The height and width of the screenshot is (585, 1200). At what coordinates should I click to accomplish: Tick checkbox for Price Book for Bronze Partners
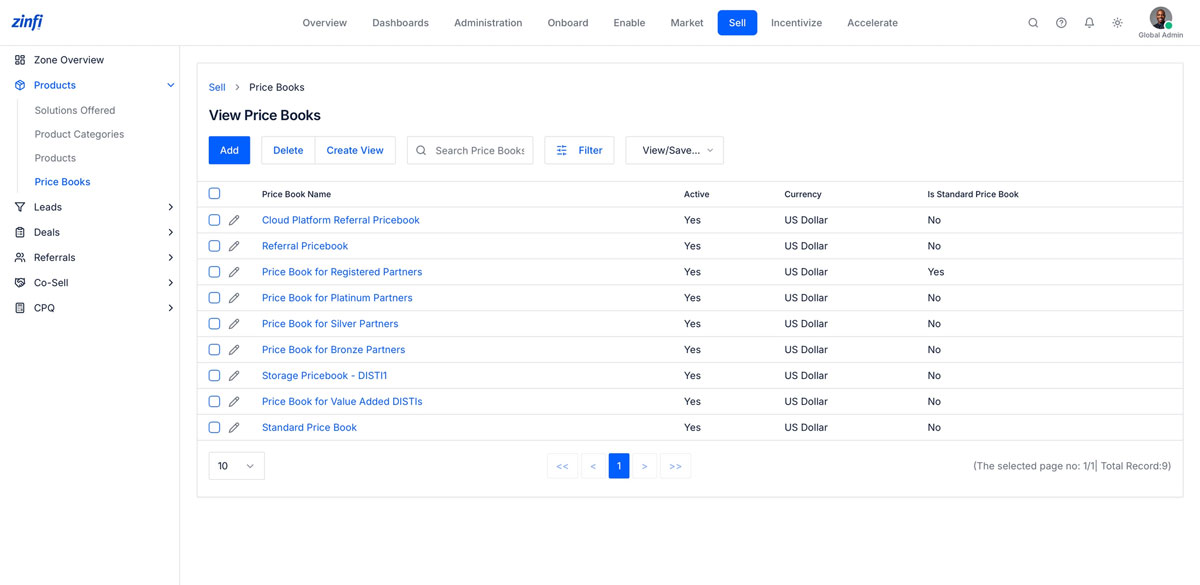pyautogui.click(x=214, y=350)
